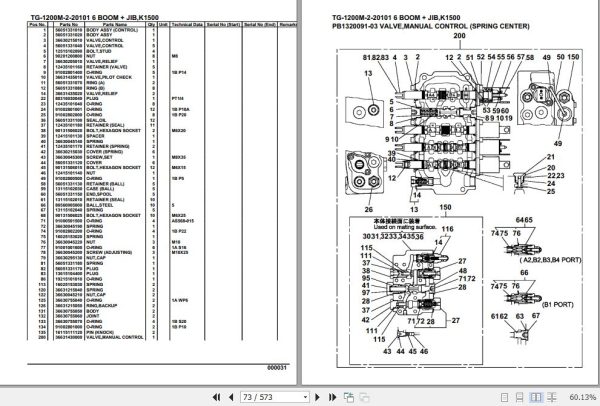Click the 'Parts Name' column header
This screenshot has height=406, width=600.
[114, 24]
